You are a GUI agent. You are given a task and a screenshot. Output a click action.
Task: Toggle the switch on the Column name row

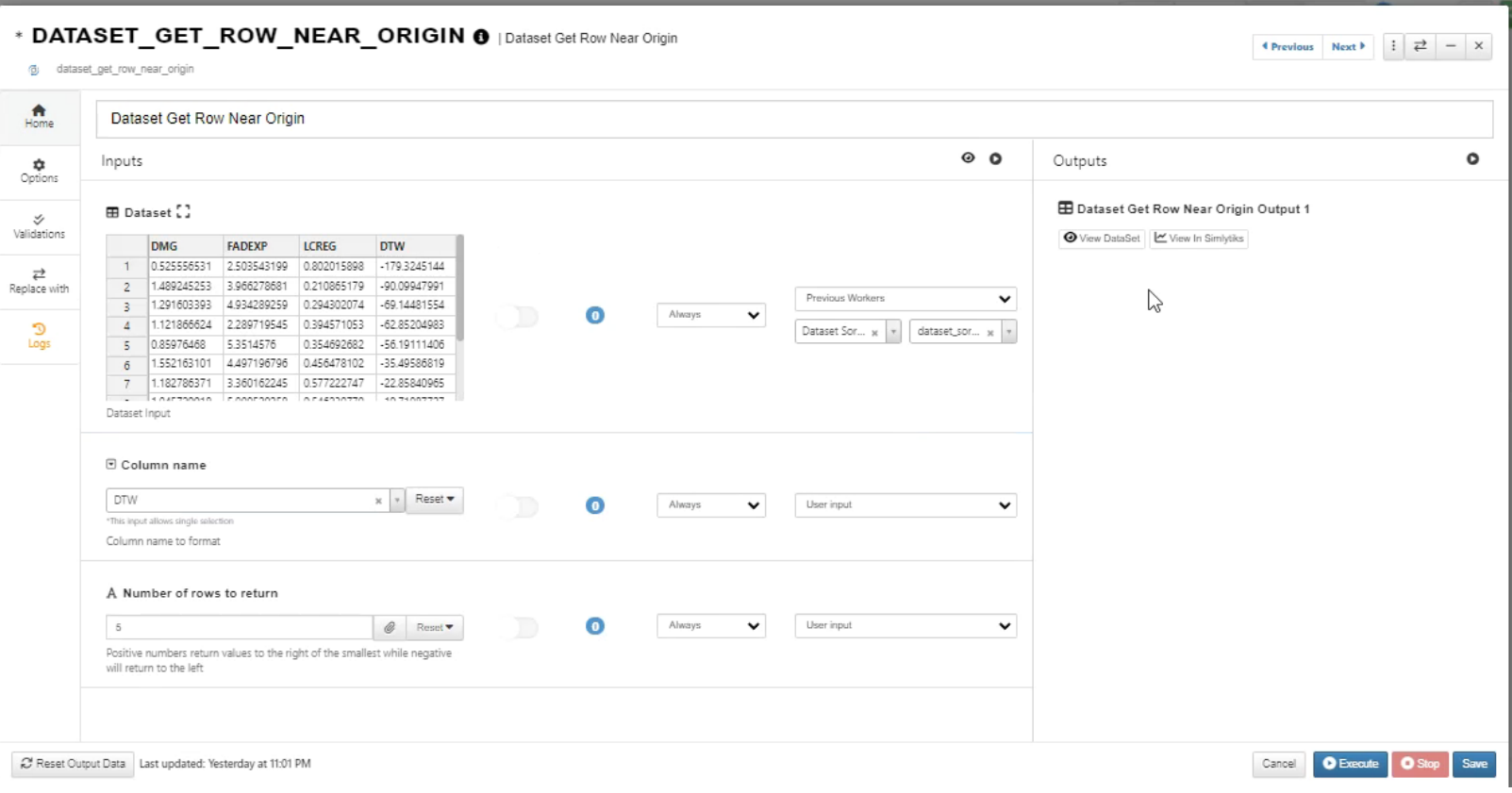(517, 506)
